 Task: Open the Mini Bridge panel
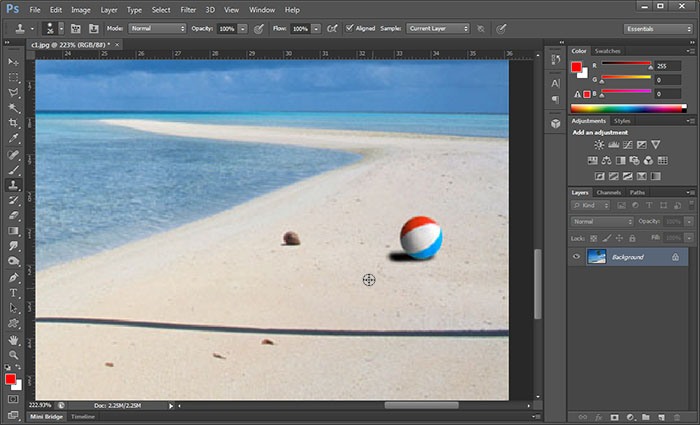[x=45, y=416]
